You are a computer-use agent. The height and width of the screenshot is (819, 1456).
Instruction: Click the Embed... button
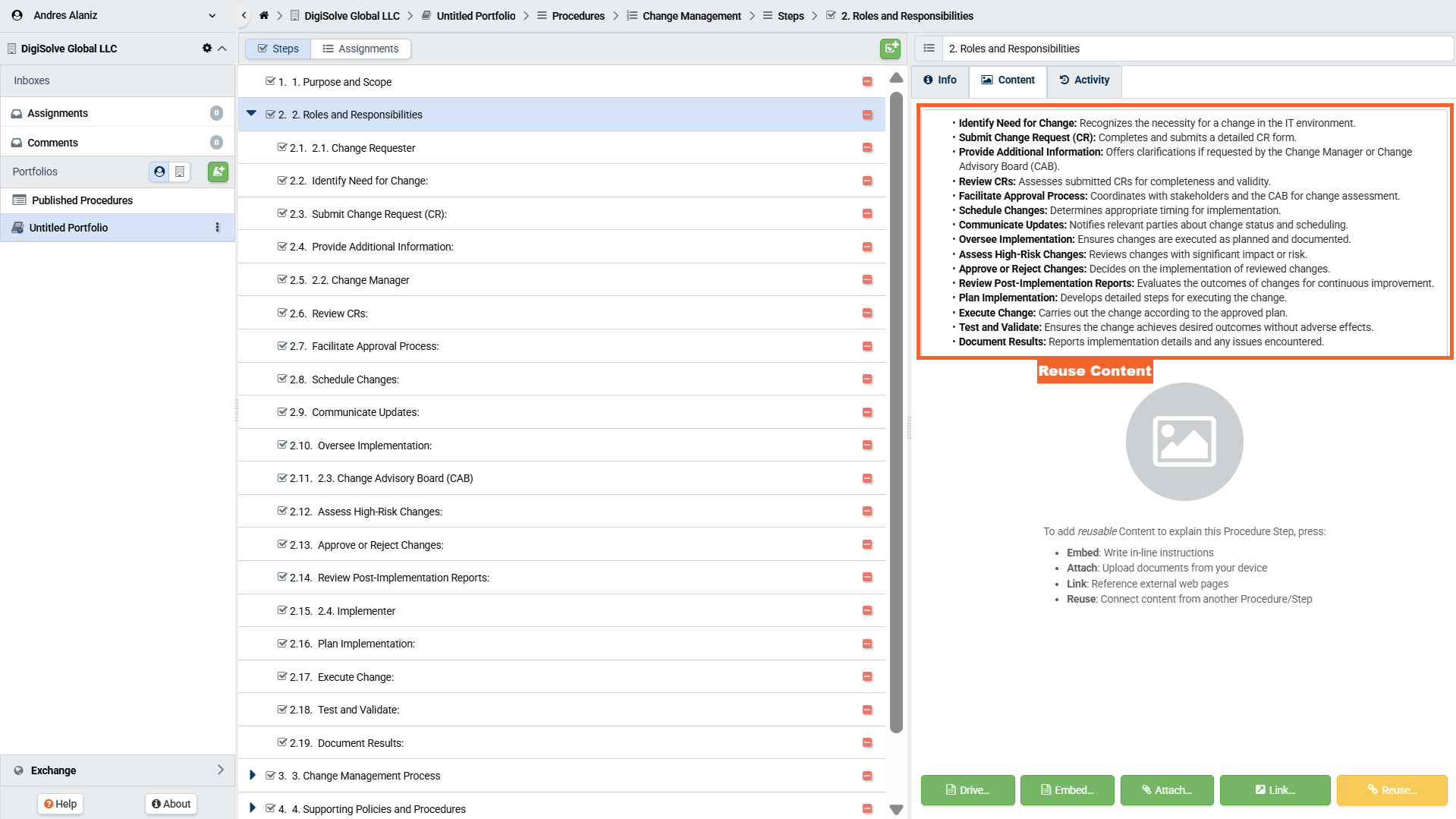(x=1067, y=790)
